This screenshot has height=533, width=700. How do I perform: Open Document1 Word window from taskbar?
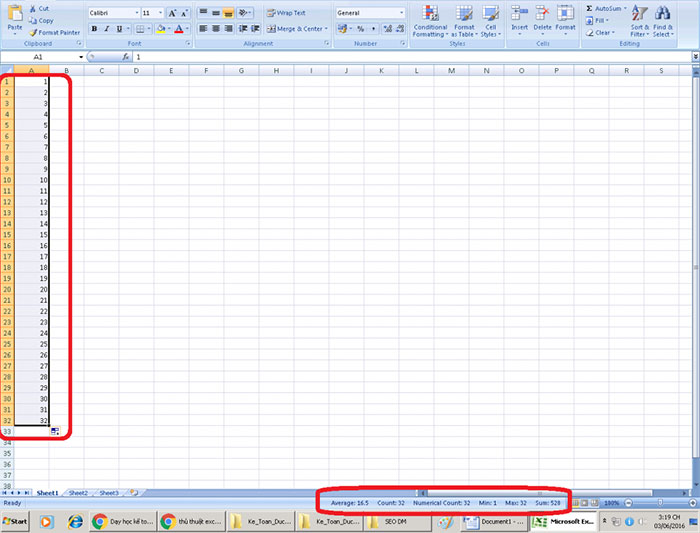click(x=494, y=521)
